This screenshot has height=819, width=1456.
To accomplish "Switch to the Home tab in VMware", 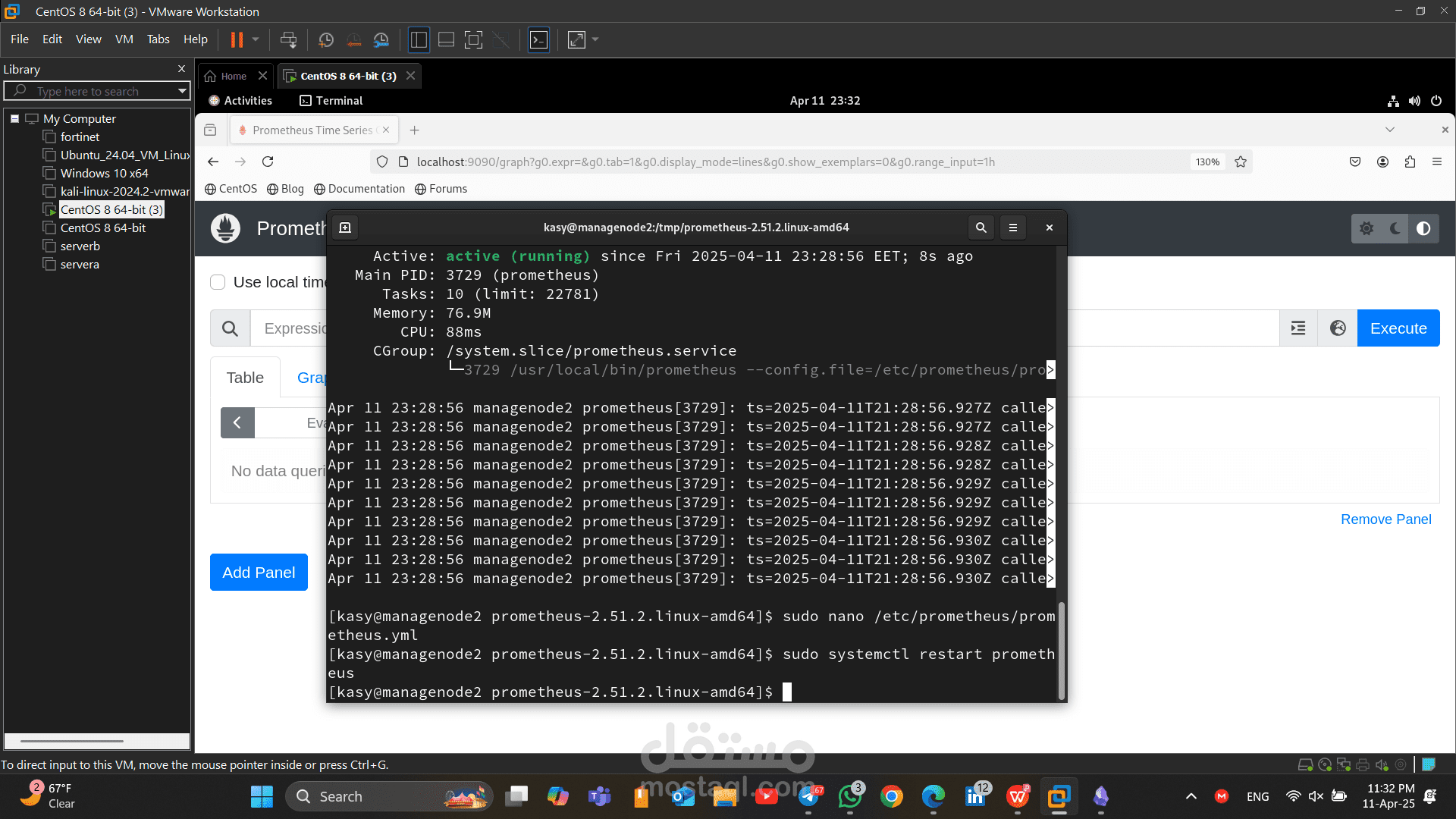I will (234, 76).
